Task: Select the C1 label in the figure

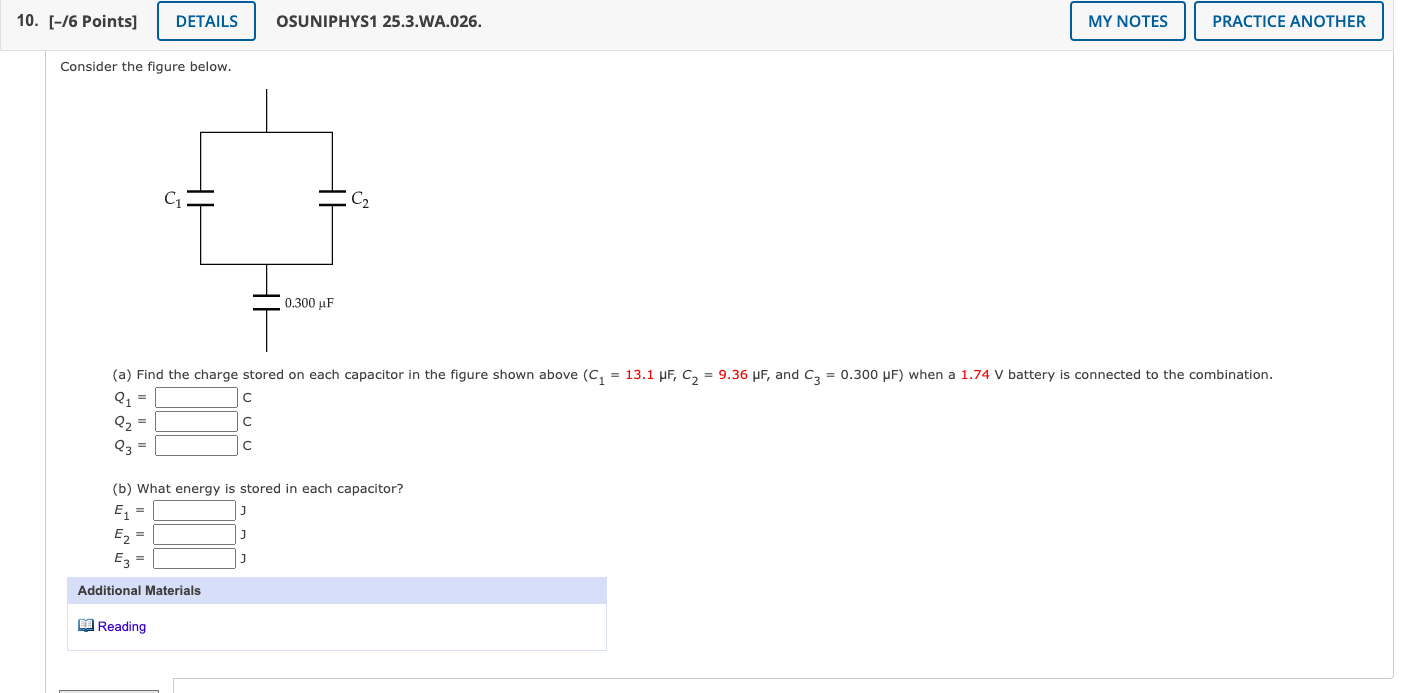Action: 171,199
